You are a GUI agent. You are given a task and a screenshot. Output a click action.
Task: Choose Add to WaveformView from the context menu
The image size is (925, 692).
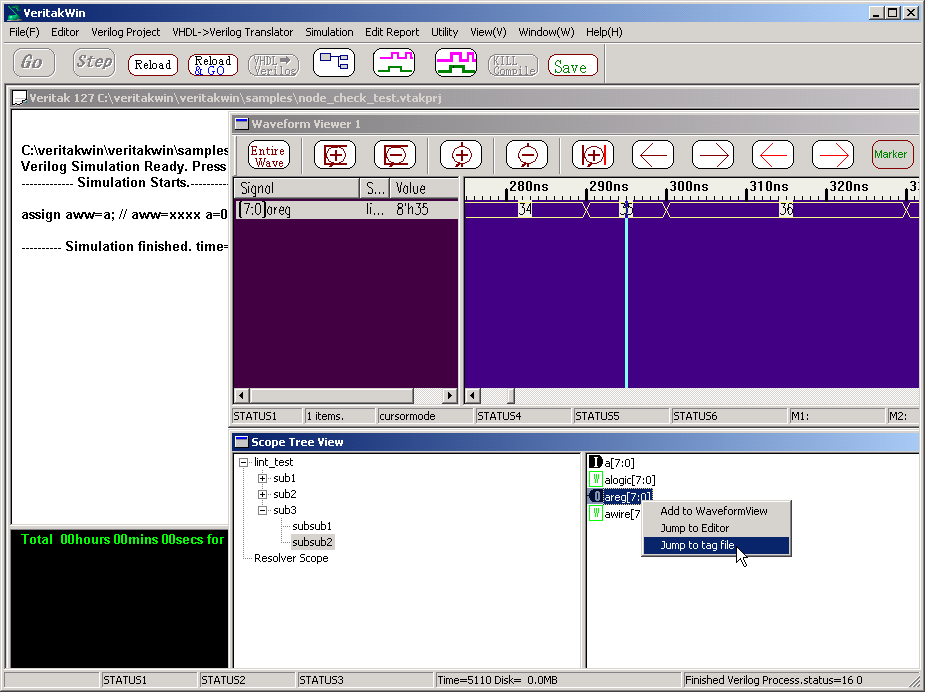(716, 511)
